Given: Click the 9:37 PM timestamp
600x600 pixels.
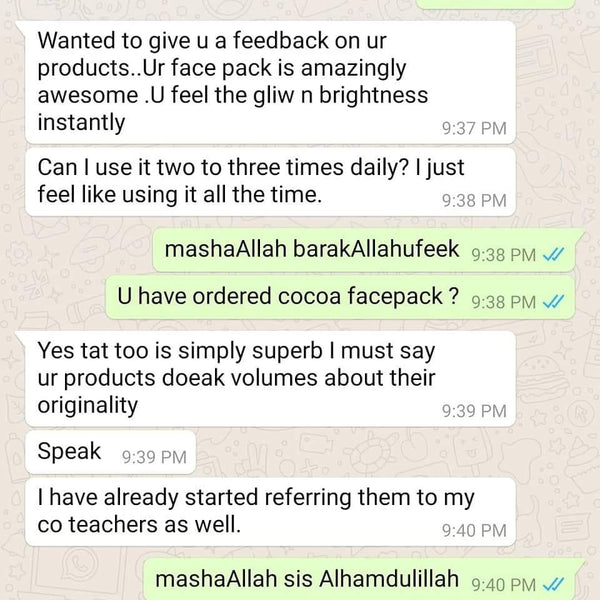Looking at the screenshot, I should 474,128.
